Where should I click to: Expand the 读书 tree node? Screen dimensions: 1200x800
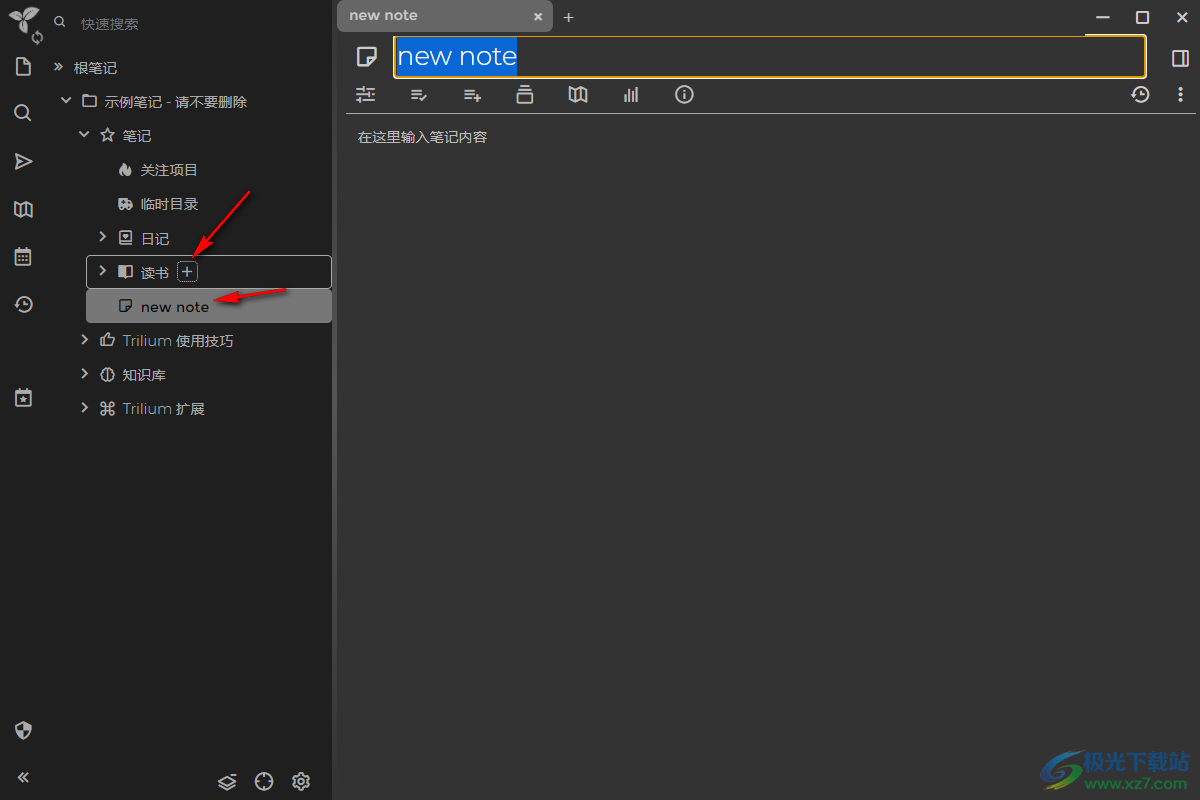tap(102, 271)
